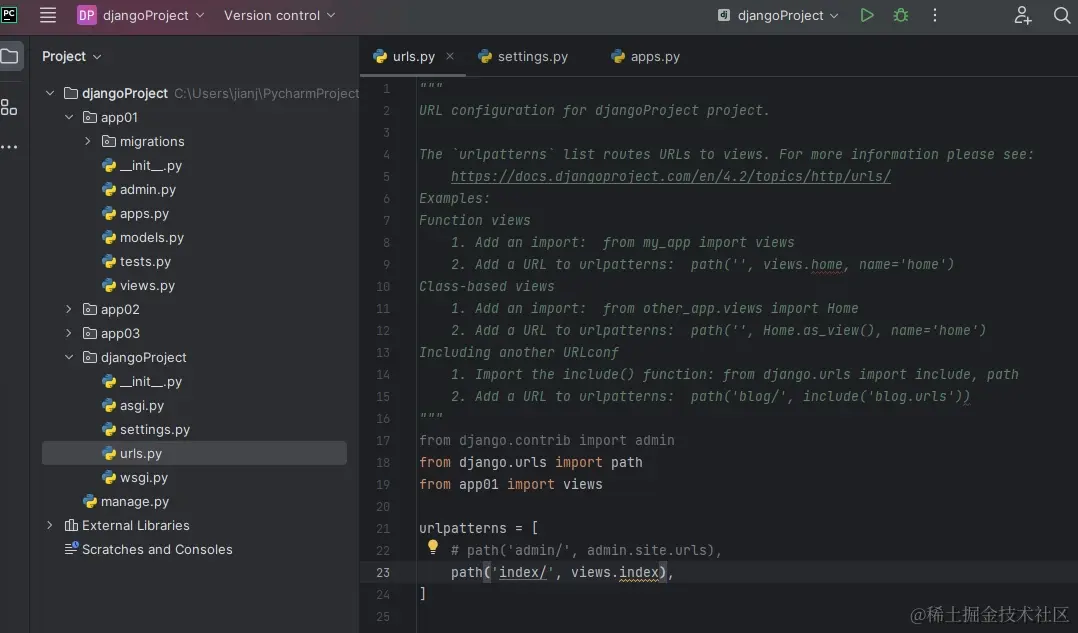
Task: Expand the app02 folder
Action: (69, 309)
